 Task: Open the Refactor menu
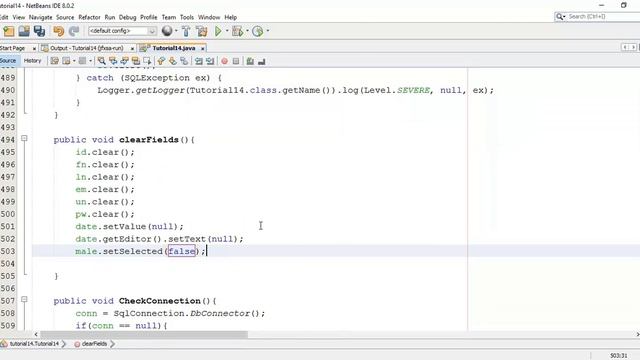coord(89,17)
